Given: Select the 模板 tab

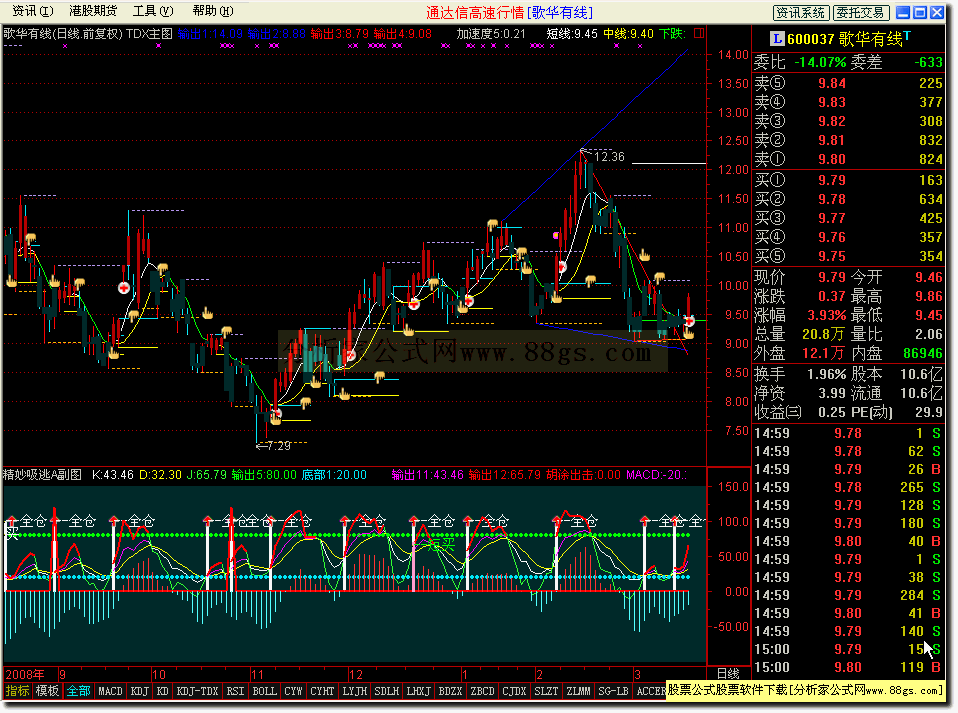Looking at the screenshot, I should (47, 691).
